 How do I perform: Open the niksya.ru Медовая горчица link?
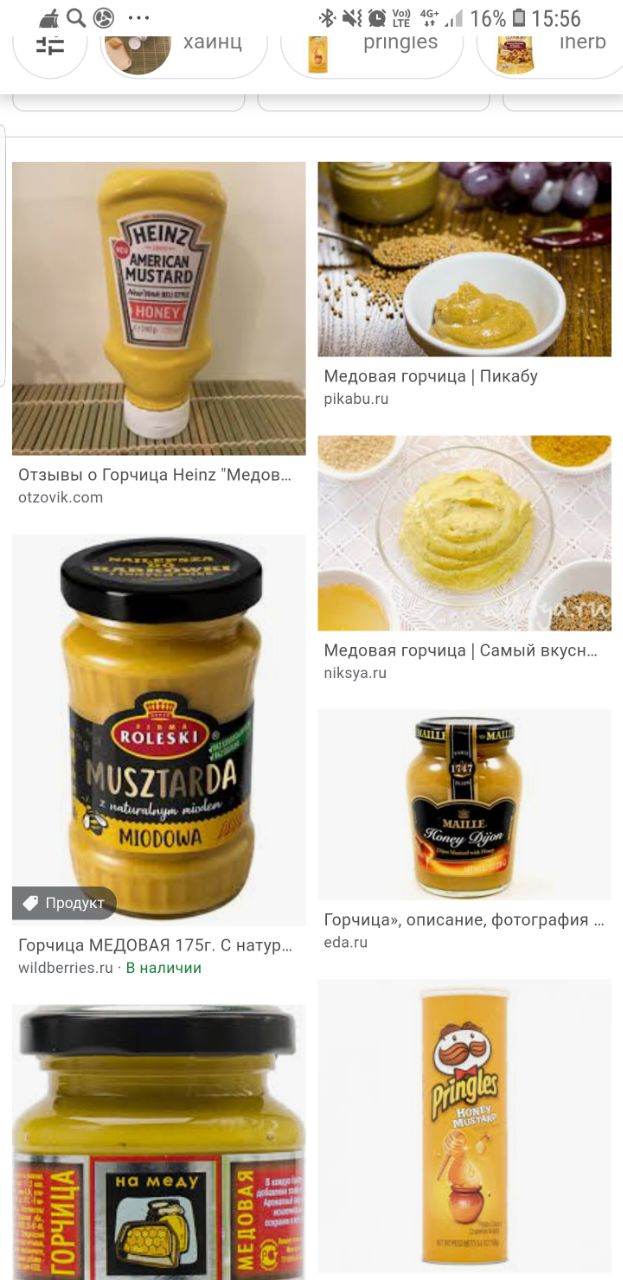click(x=461, y=660)
